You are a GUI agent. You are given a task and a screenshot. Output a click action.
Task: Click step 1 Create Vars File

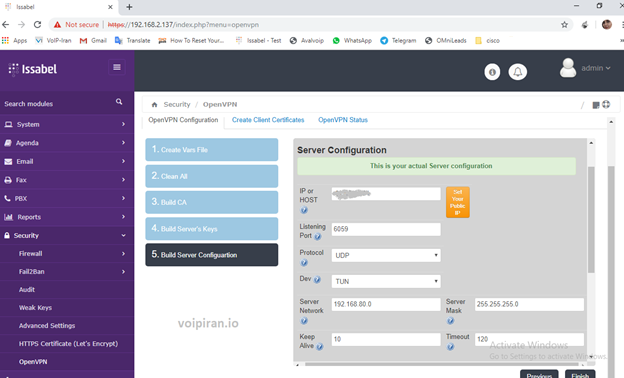(212, 150)
